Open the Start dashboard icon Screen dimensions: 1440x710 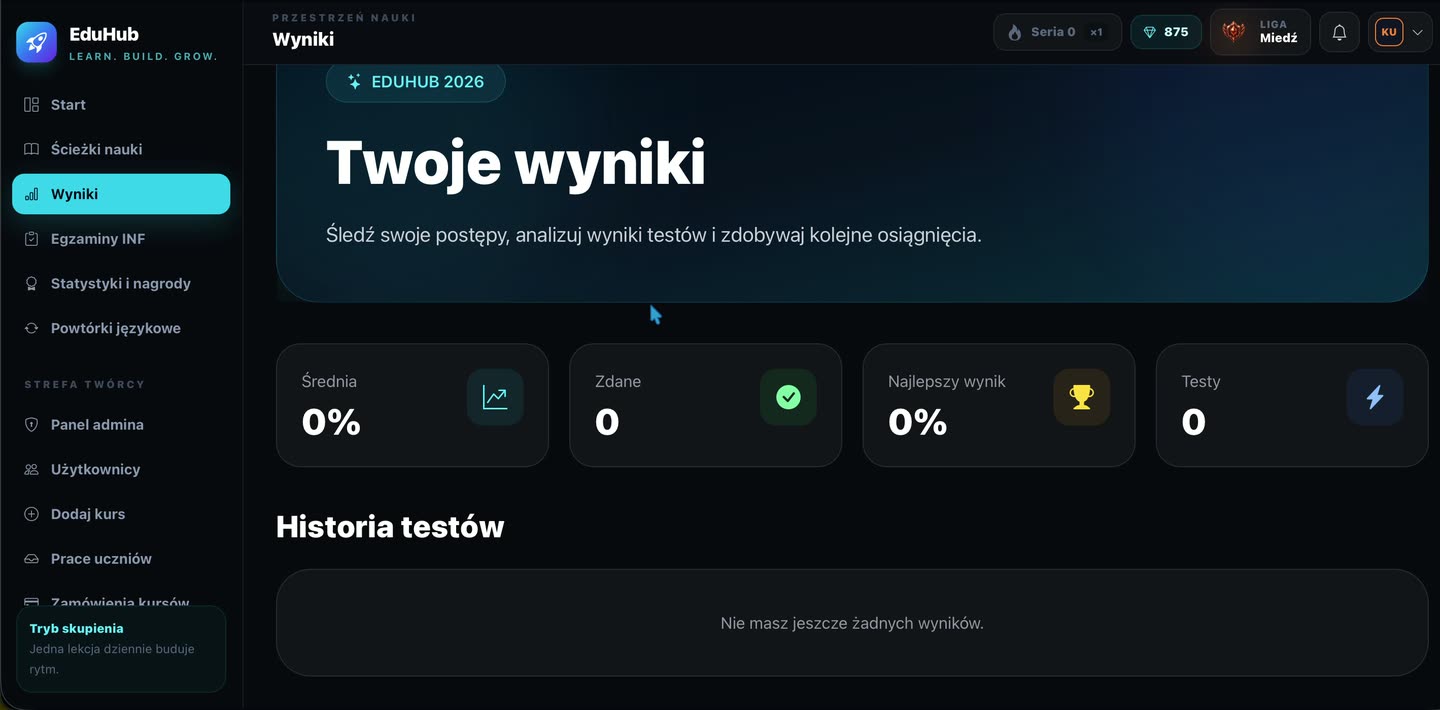[31, 105]
